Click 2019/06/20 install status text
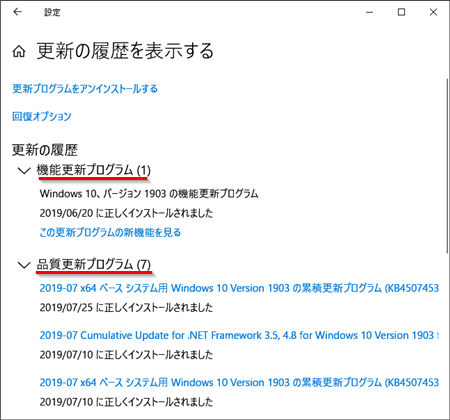Viewport: 450px width, 420px height. (126, 213)
